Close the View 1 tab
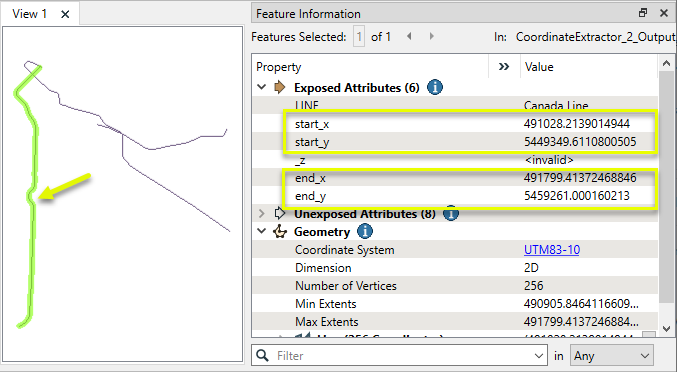677x372 pixels. [x=65, y=14]
